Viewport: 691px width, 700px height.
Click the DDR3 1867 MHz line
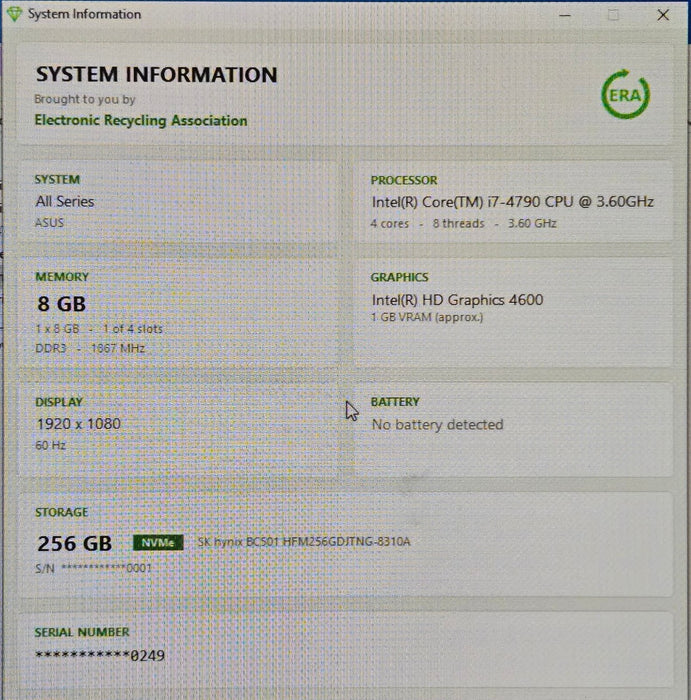click(90, 348)
